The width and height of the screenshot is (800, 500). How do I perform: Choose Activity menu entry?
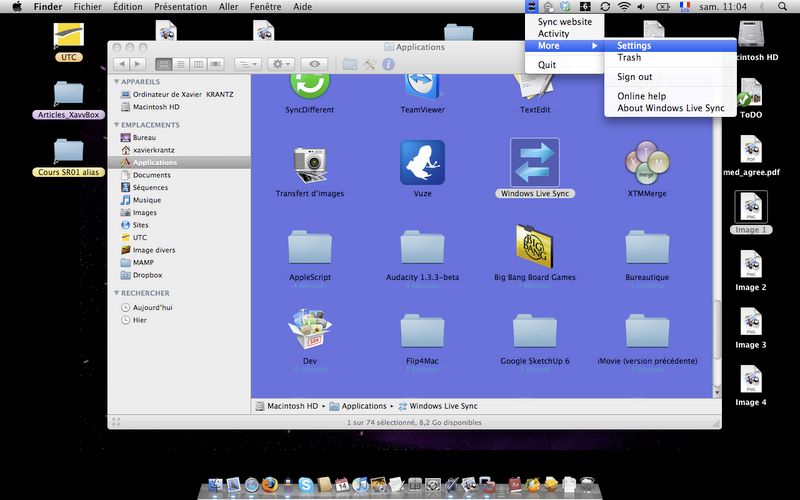[x=564, y=33]
